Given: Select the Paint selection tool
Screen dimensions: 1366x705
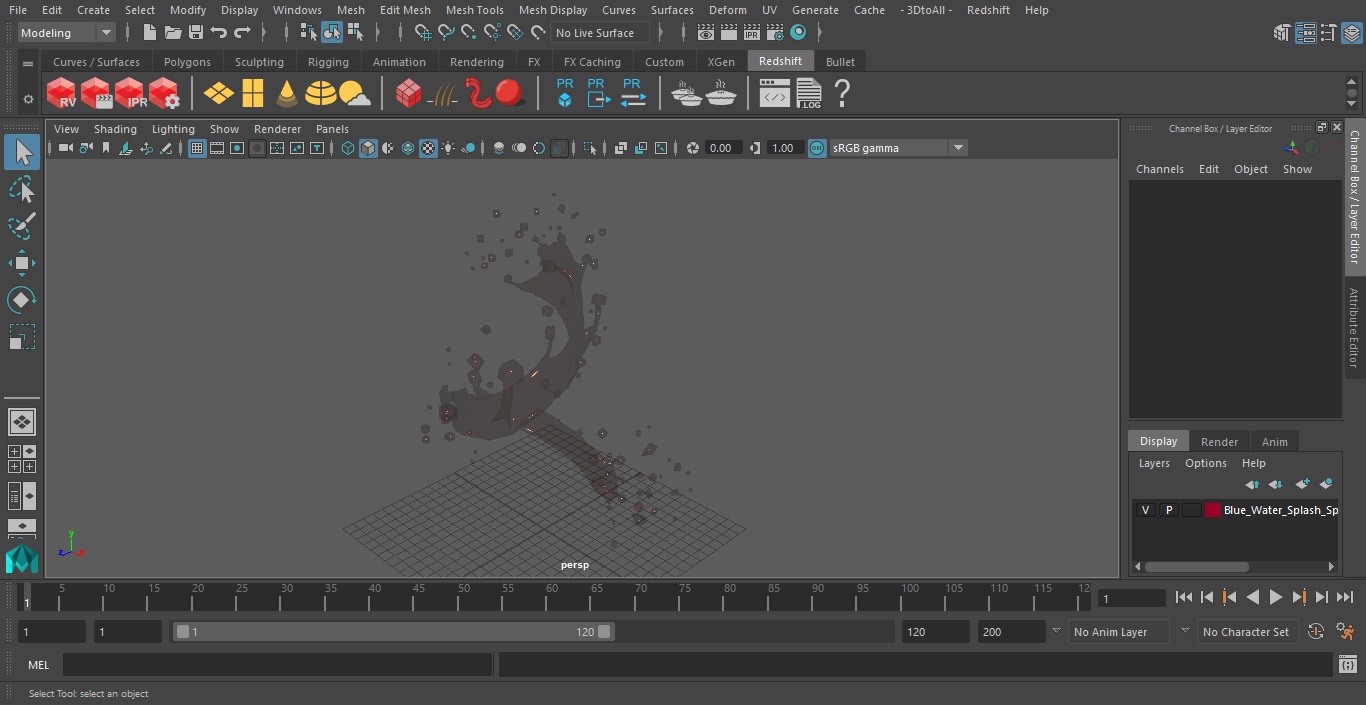Looking at the screenshot, I should point(21,227).
